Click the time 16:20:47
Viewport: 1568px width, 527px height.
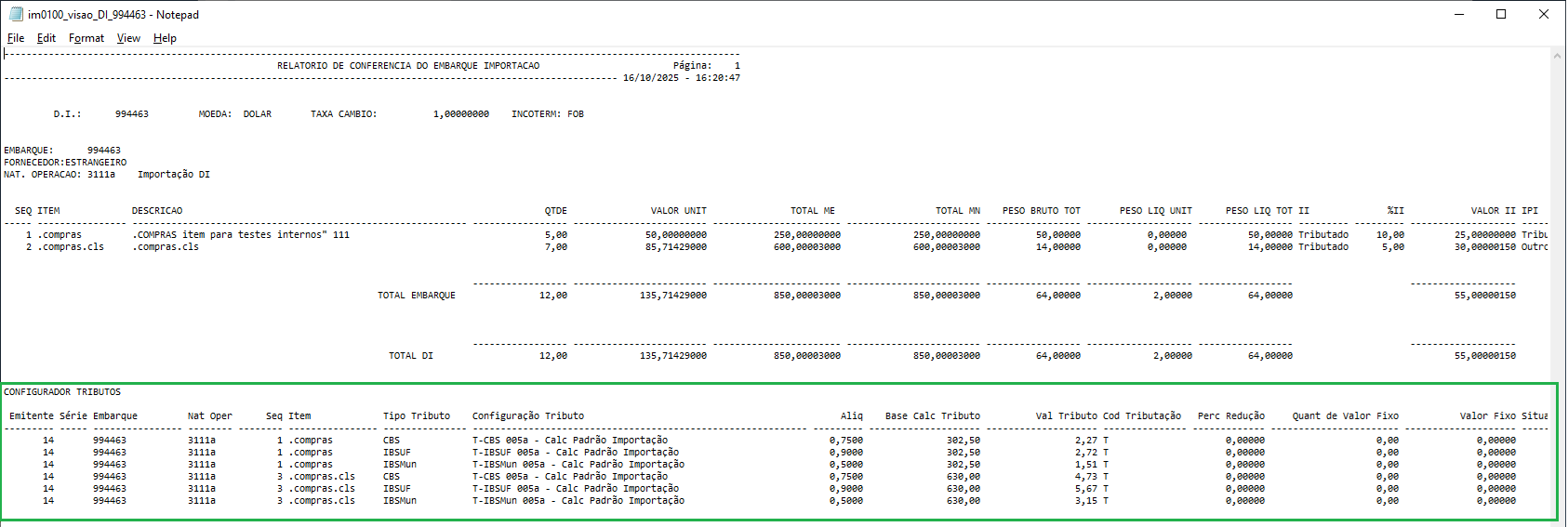pyautogui.click(x=718, y=78)
